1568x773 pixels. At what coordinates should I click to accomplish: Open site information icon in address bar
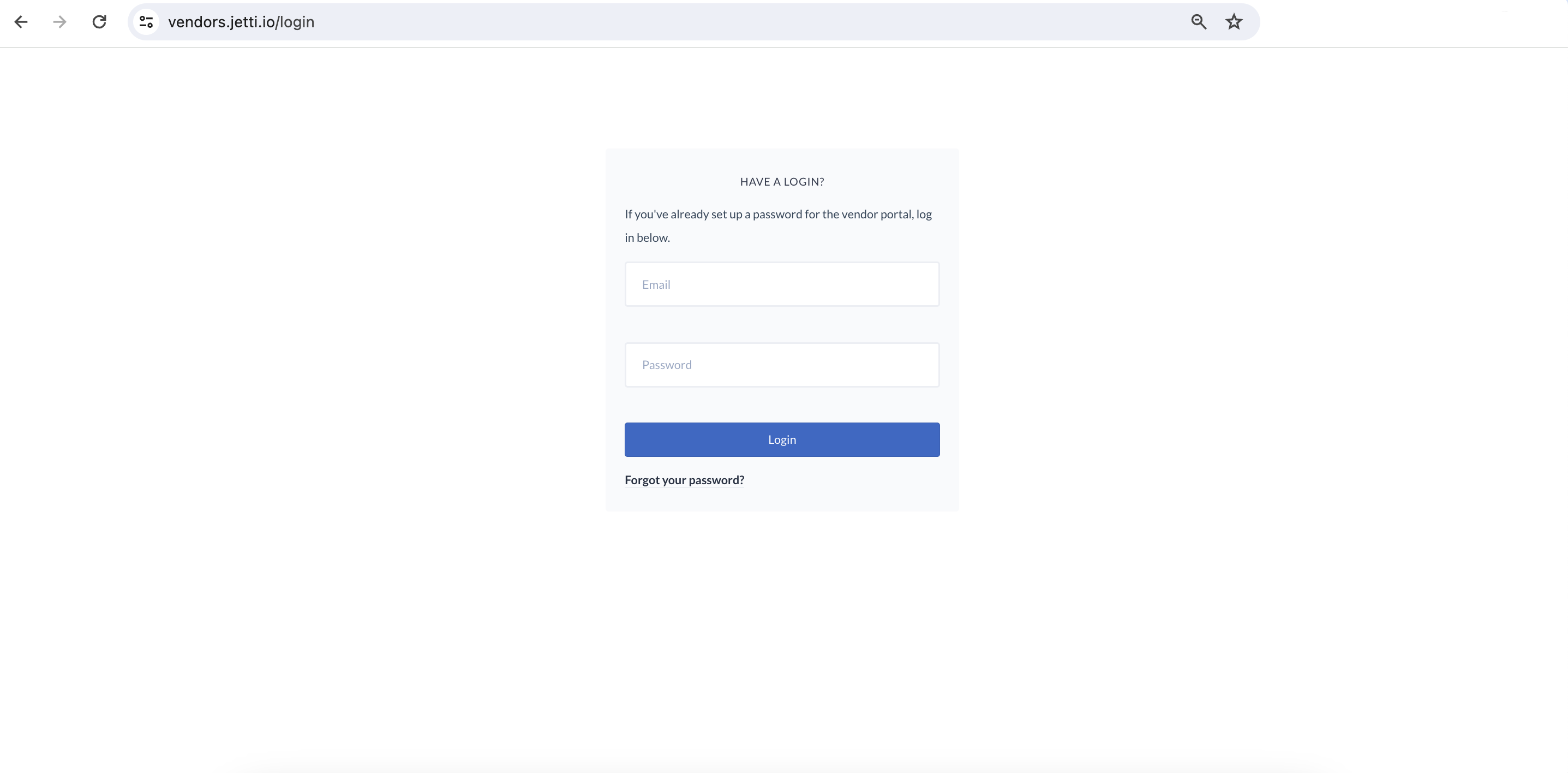pos(146,22)
